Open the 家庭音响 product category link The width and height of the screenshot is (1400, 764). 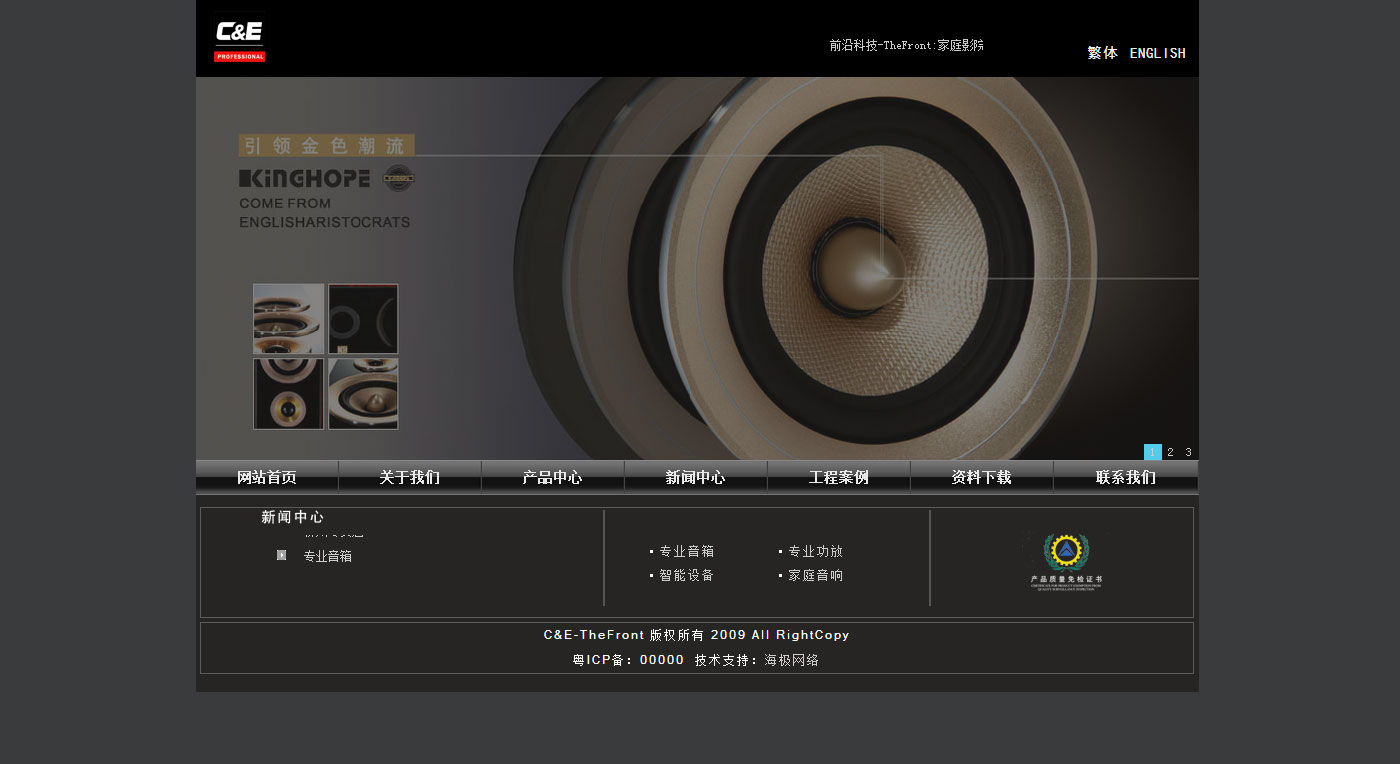pyautogui.click(x=816, y=575)
